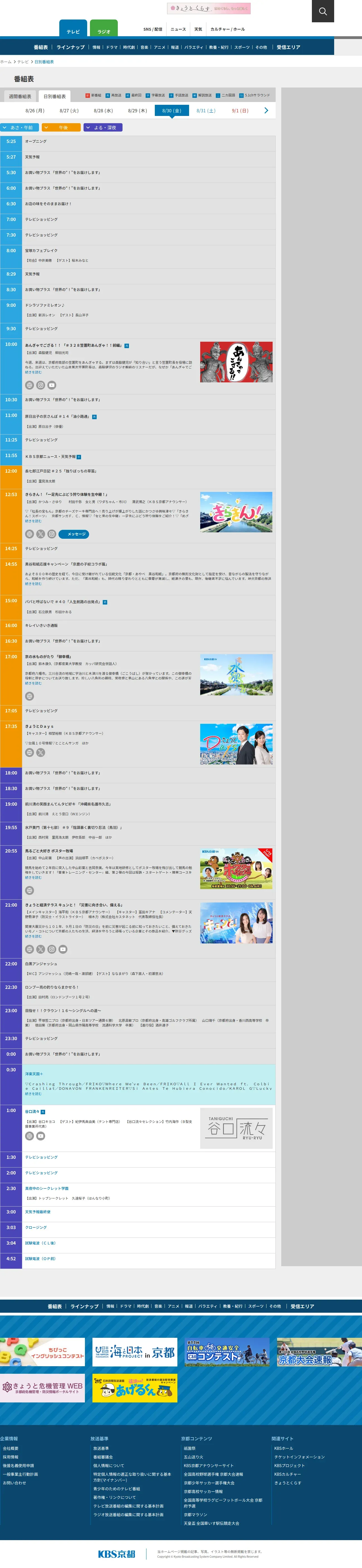Open YouTube icon for あんぎゃでござる program
362x1568 pixels.
(52, 385)
